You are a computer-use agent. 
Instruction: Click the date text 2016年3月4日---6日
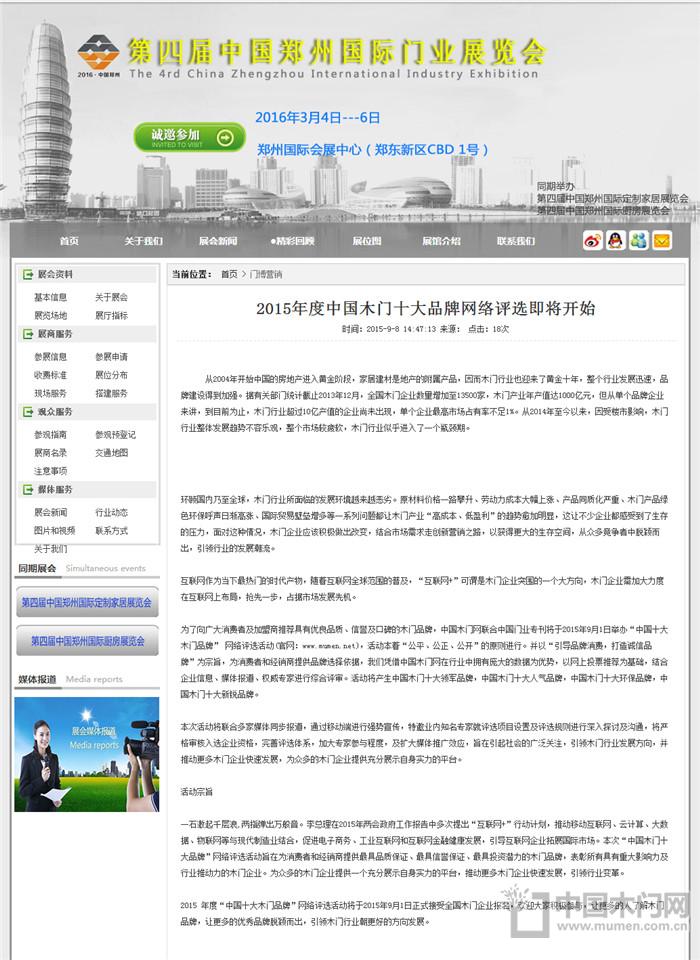318,118
